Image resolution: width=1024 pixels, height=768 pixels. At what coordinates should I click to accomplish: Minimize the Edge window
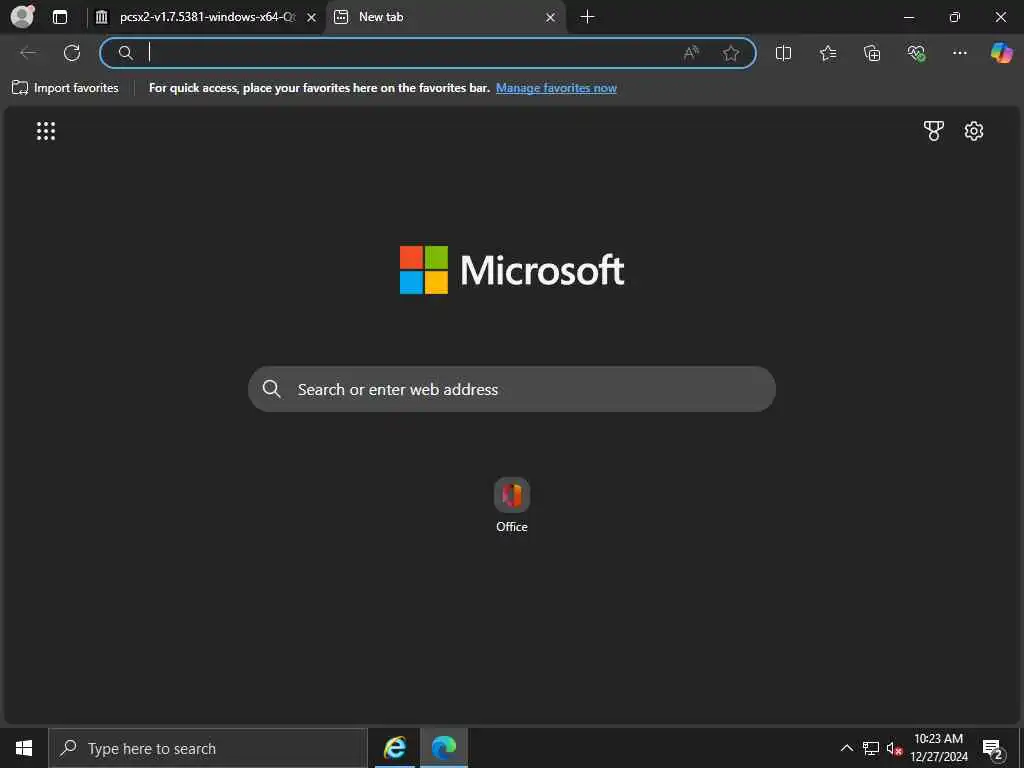909,18
